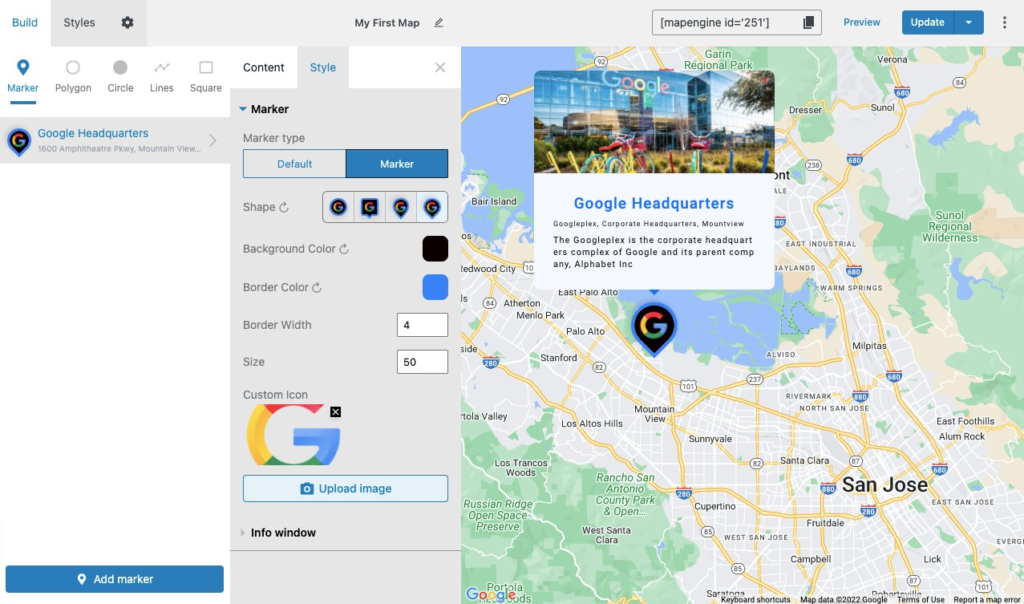Click the Upload image button
Viewport: 1024px width, 604px height.
click(345, 488)
